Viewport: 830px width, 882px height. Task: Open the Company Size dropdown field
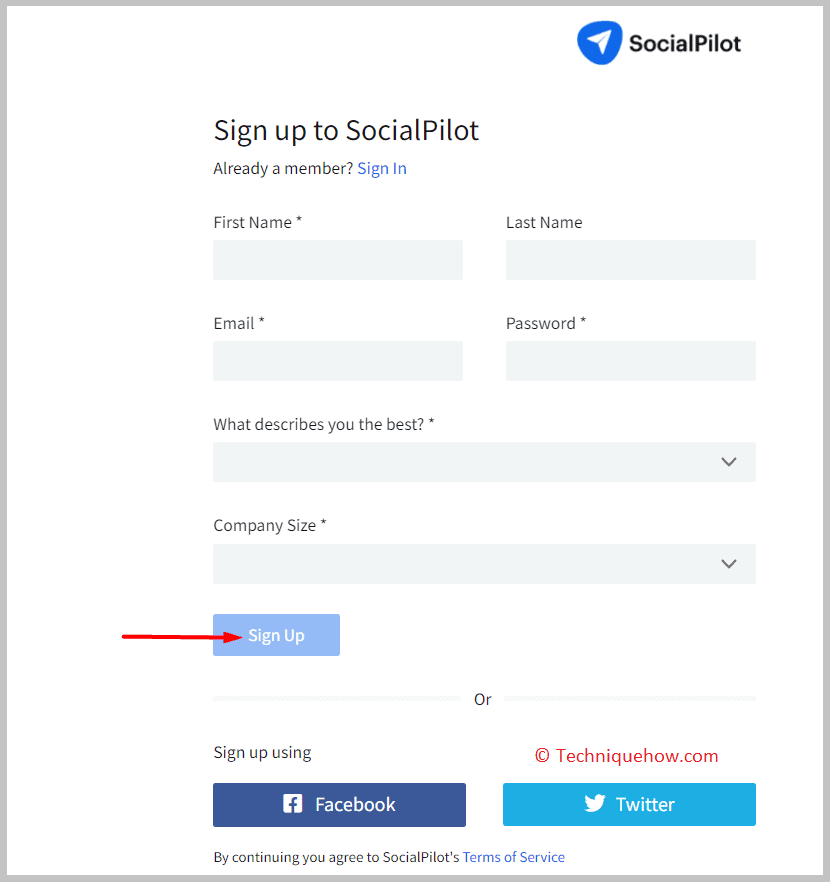484,564
